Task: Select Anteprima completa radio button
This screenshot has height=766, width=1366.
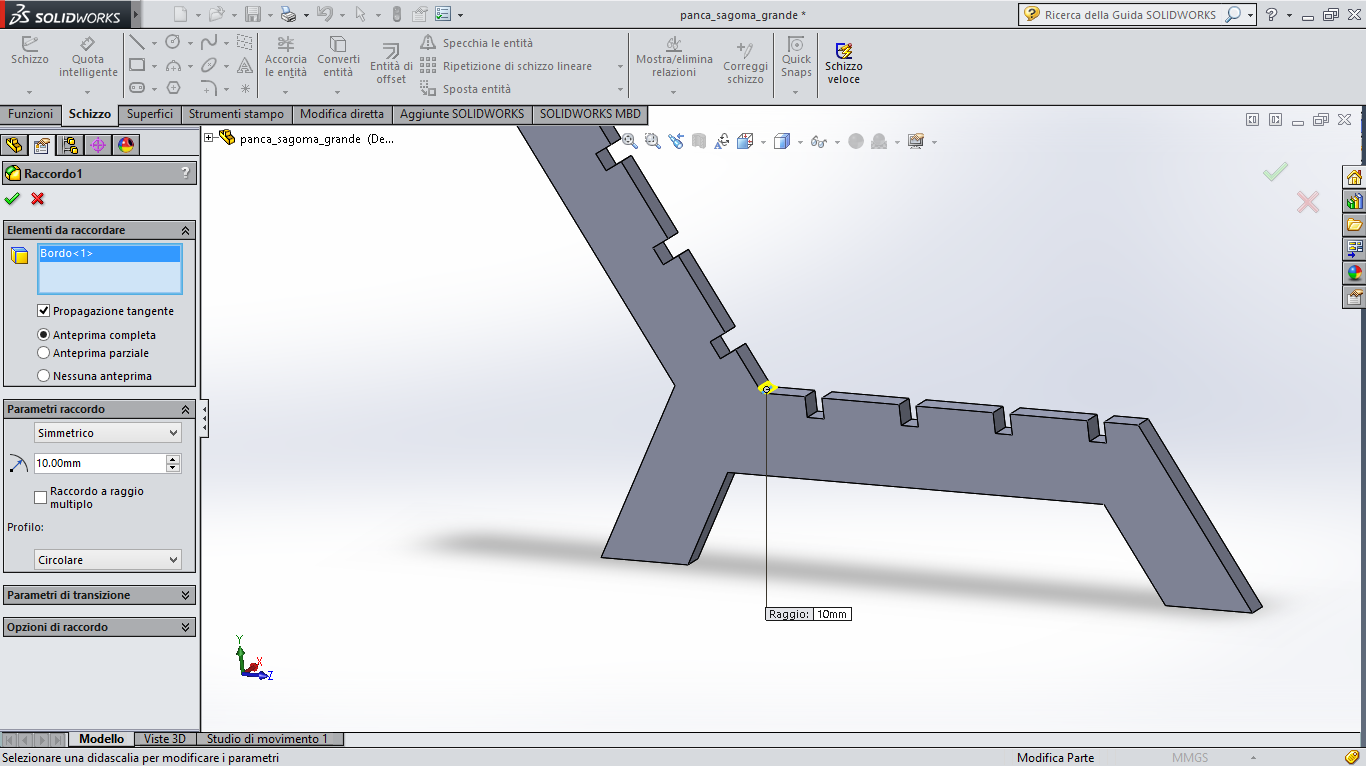Action: [43, 335]
